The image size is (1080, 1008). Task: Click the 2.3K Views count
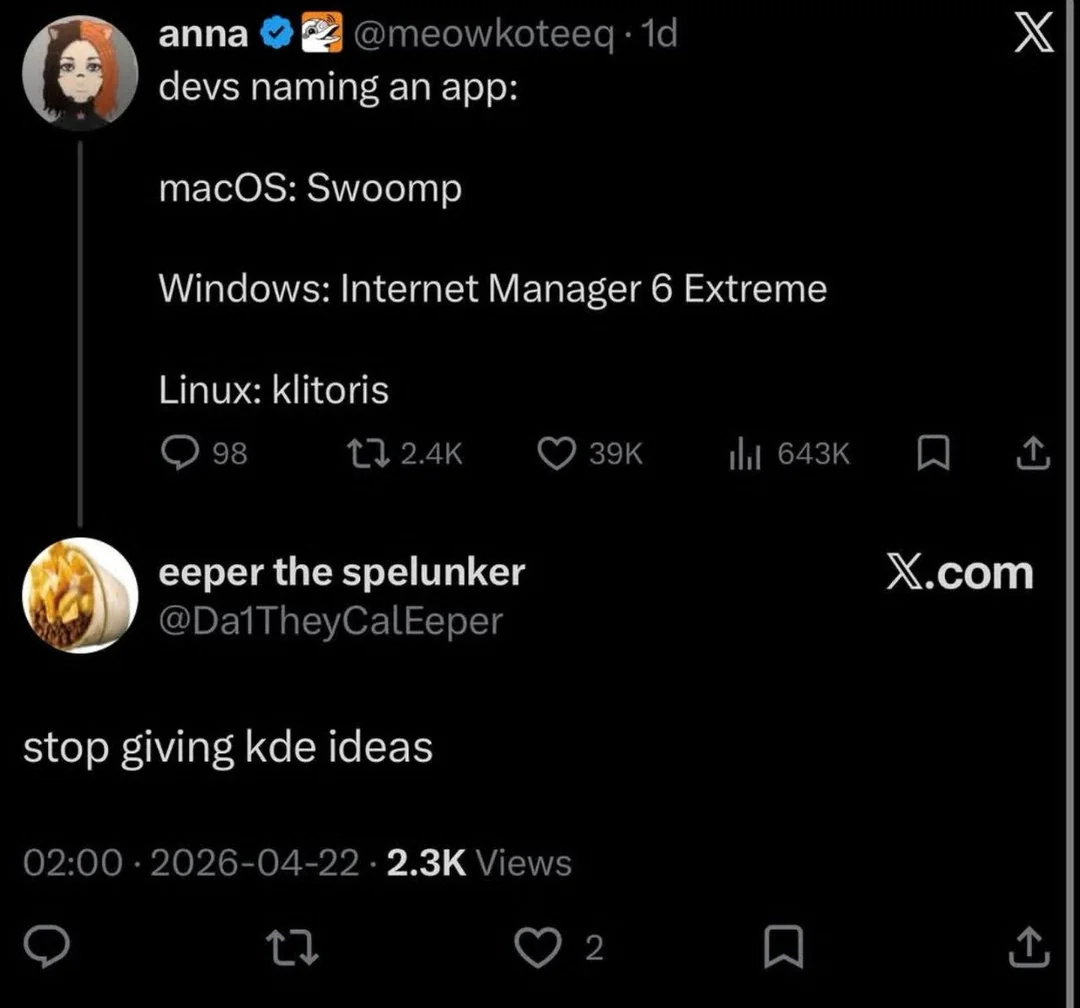coord(478,862)
